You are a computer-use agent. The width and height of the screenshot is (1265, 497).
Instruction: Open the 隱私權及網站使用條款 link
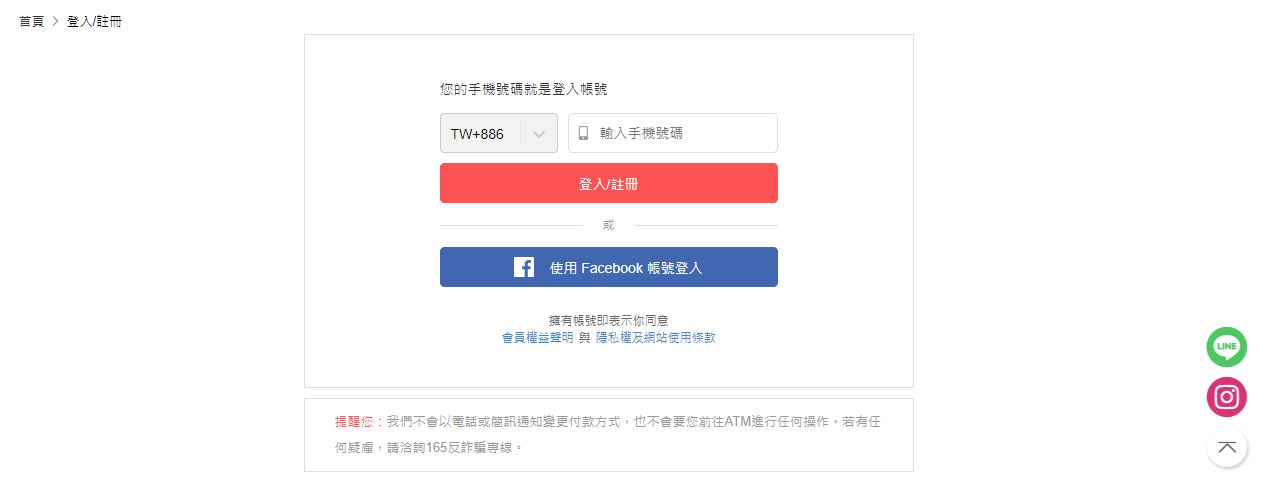click(x=655, y=338)
